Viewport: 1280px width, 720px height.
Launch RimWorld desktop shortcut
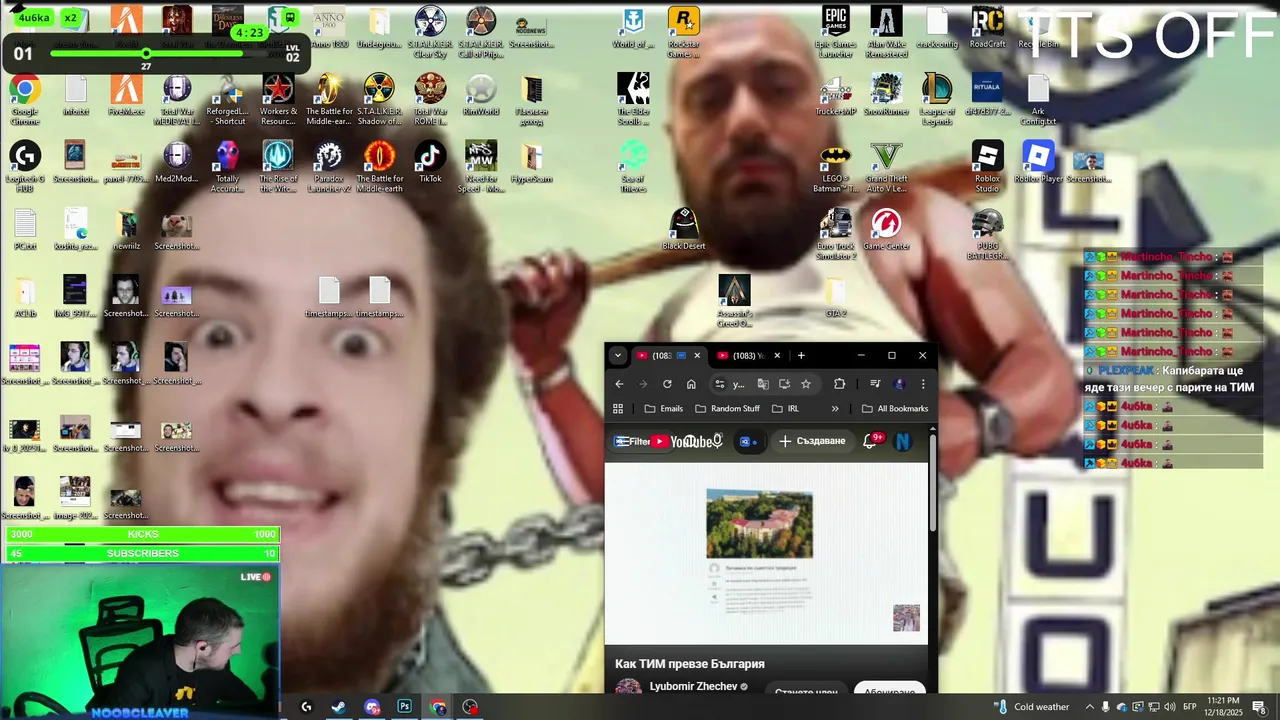coord(481,96)
